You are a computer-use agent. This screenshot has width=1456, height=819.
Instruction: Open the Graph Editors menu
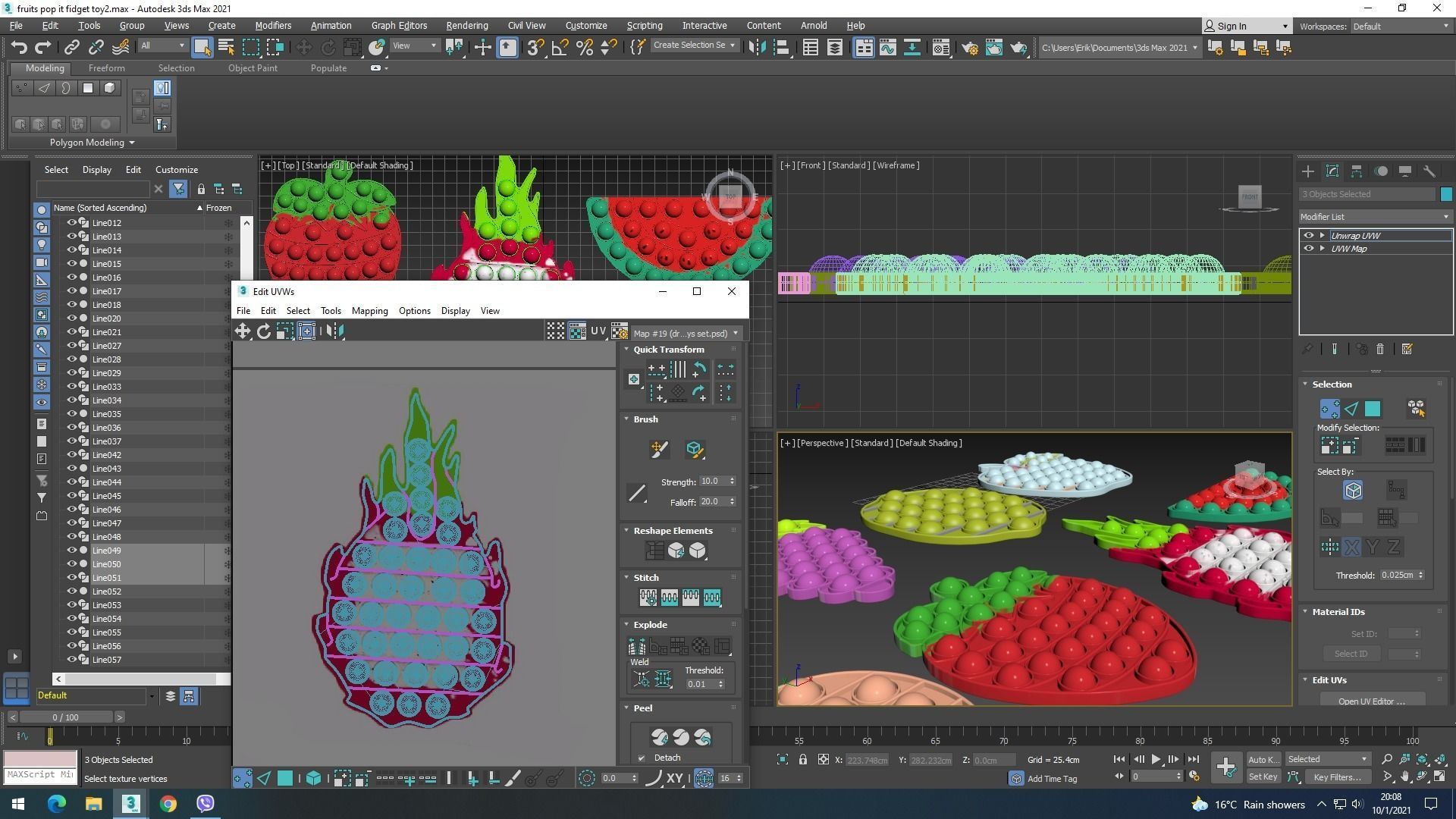point(399,26)
